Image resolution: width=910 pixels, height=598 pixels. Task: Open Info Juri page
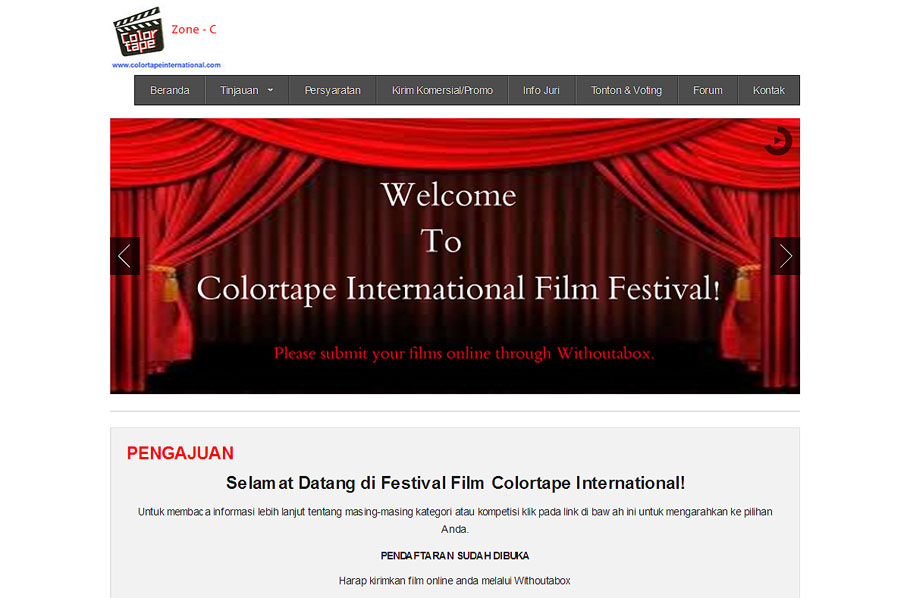point(541,91)
